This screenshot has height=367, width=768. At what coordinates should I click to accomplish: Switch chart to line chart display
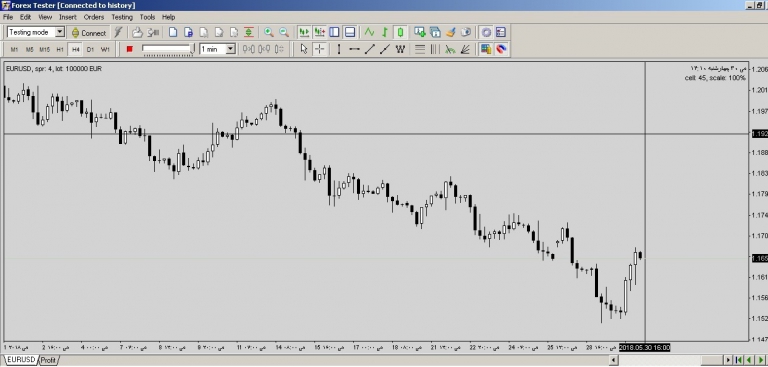pyautogui.click(x=369, y=32)
